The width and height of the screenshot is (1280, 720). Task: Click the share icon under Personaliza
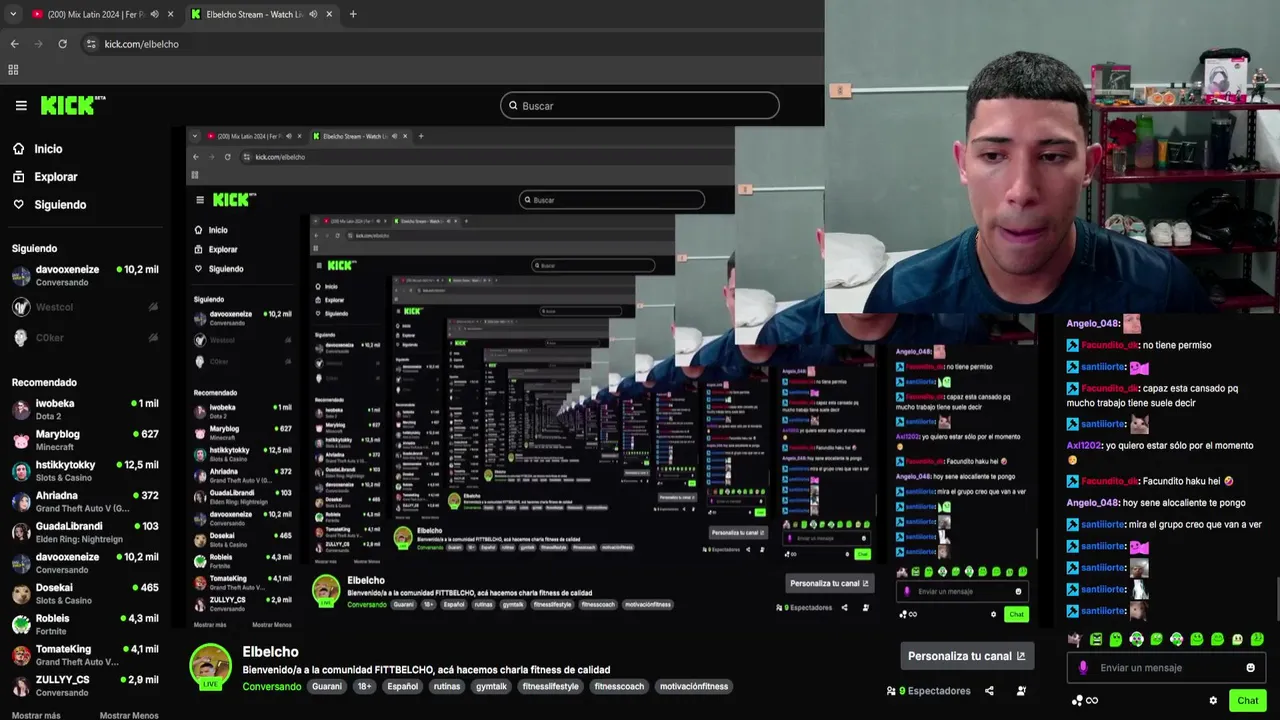[989, 691]
